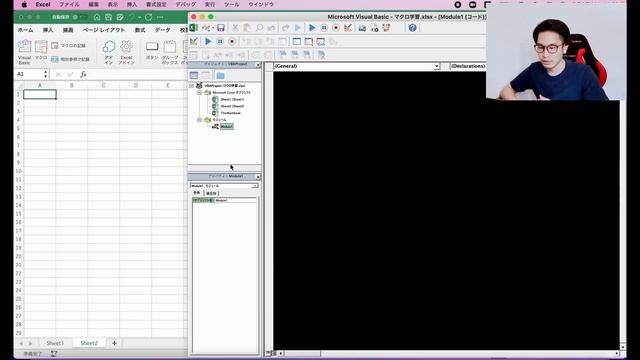
Task: Open the マクロ list ribbon button
Action: (41, 51)
